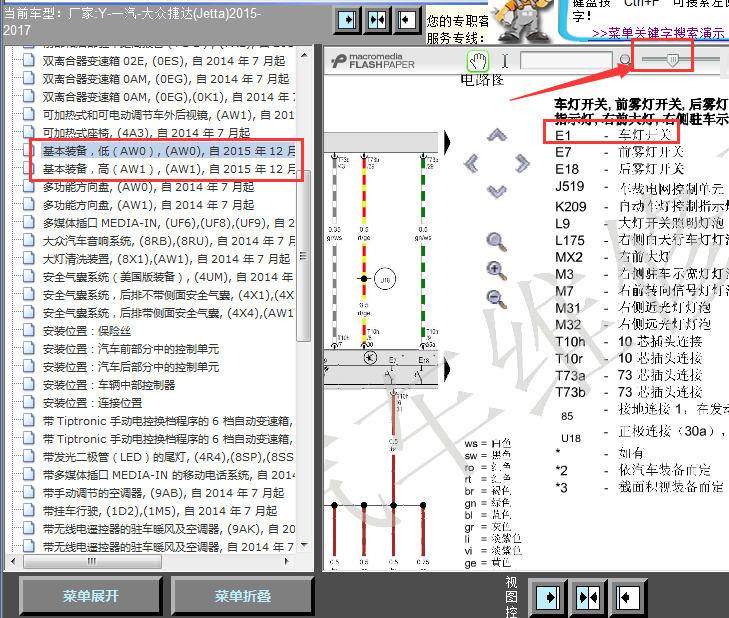Click legend row J519 车载电网控制单元

(x=639, y=188)
